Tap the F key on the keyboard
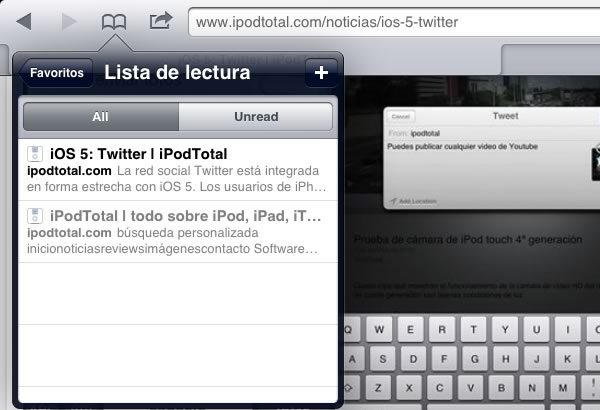600x410 pixels. pos(444,359)
